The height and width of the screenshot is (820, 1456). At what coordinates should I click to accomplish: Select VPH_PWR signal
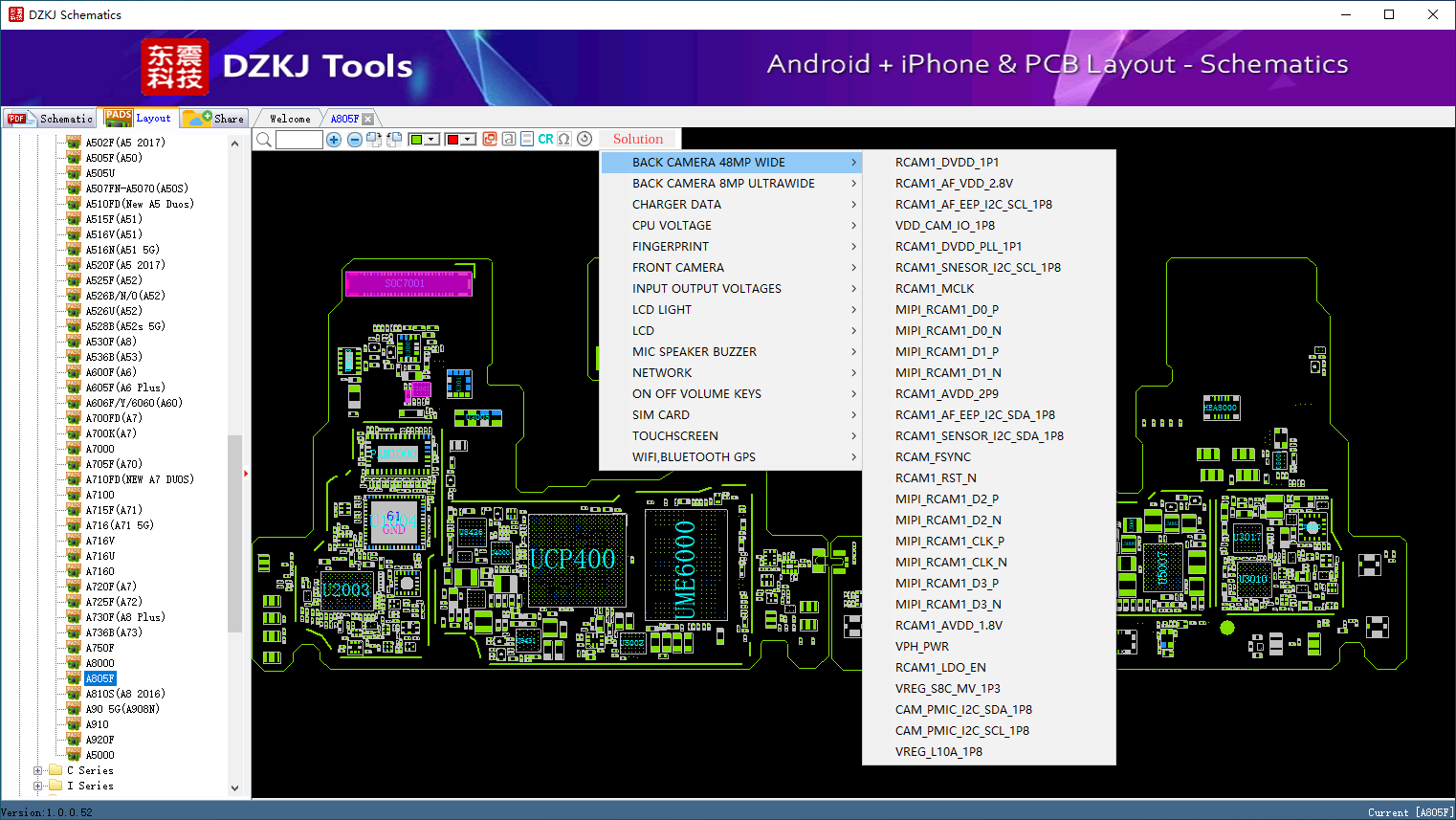point(989,646)
